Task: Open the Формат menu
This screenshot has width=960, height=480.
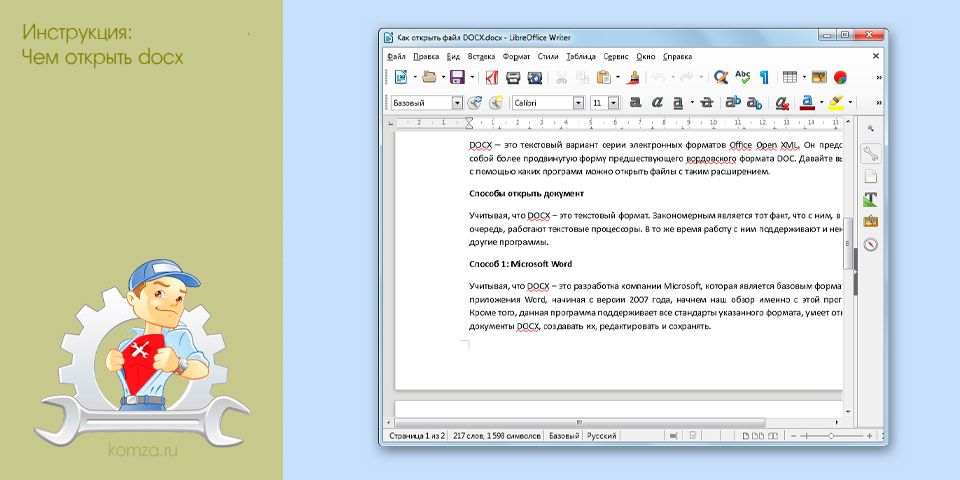Action: coord(516,56)
